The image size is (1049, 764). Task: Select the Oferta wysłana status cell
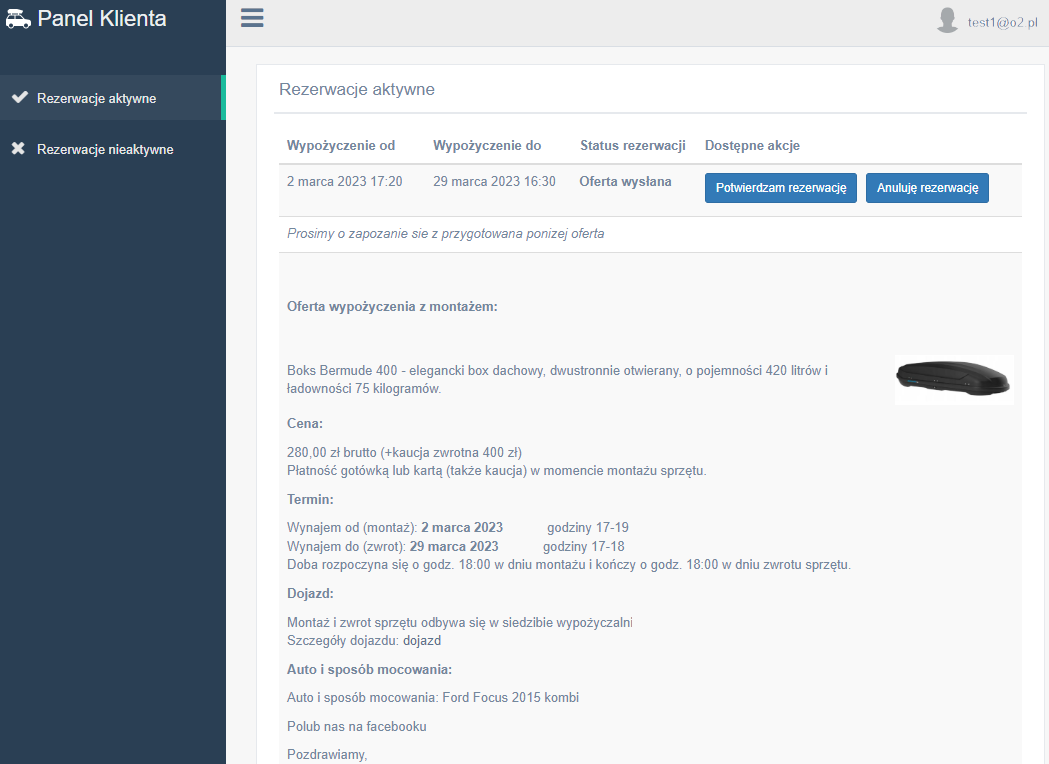point(625,182)
